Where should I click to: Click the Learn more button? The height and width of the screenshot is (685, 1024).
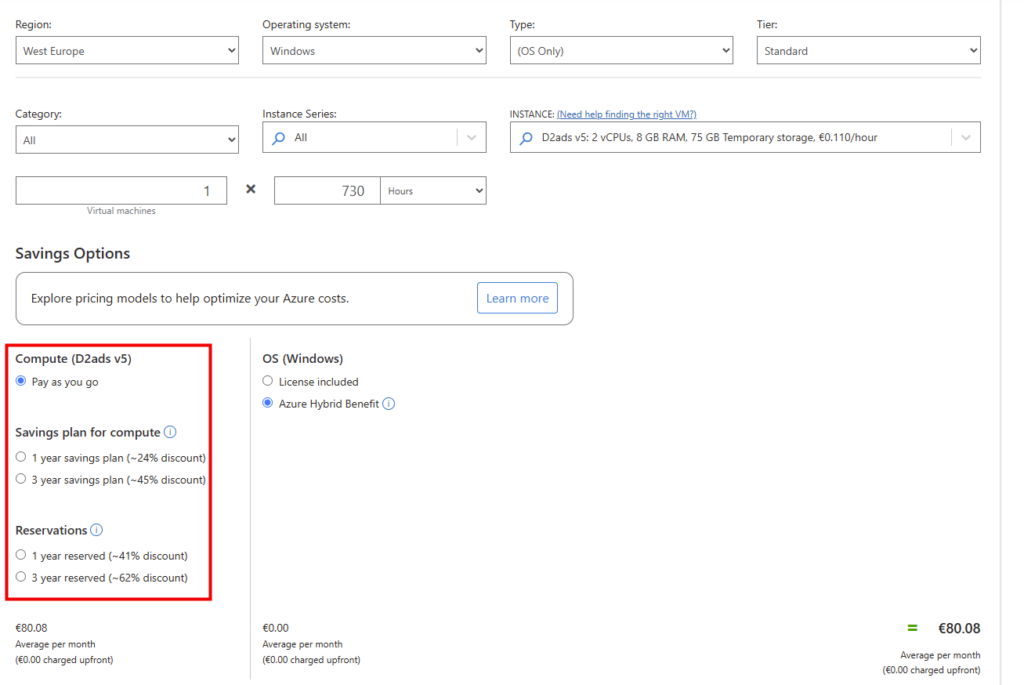point(517,298)
